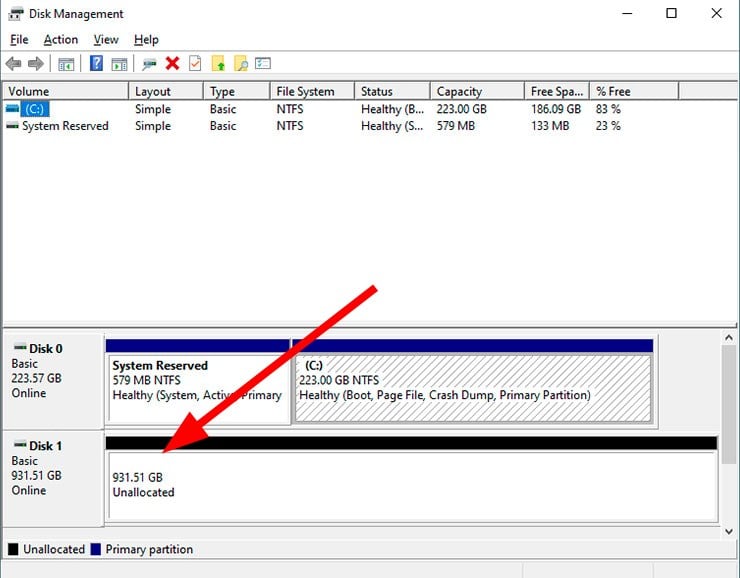Open the View menu
This screenshot has height=578, width=740.
pos(106,40)
